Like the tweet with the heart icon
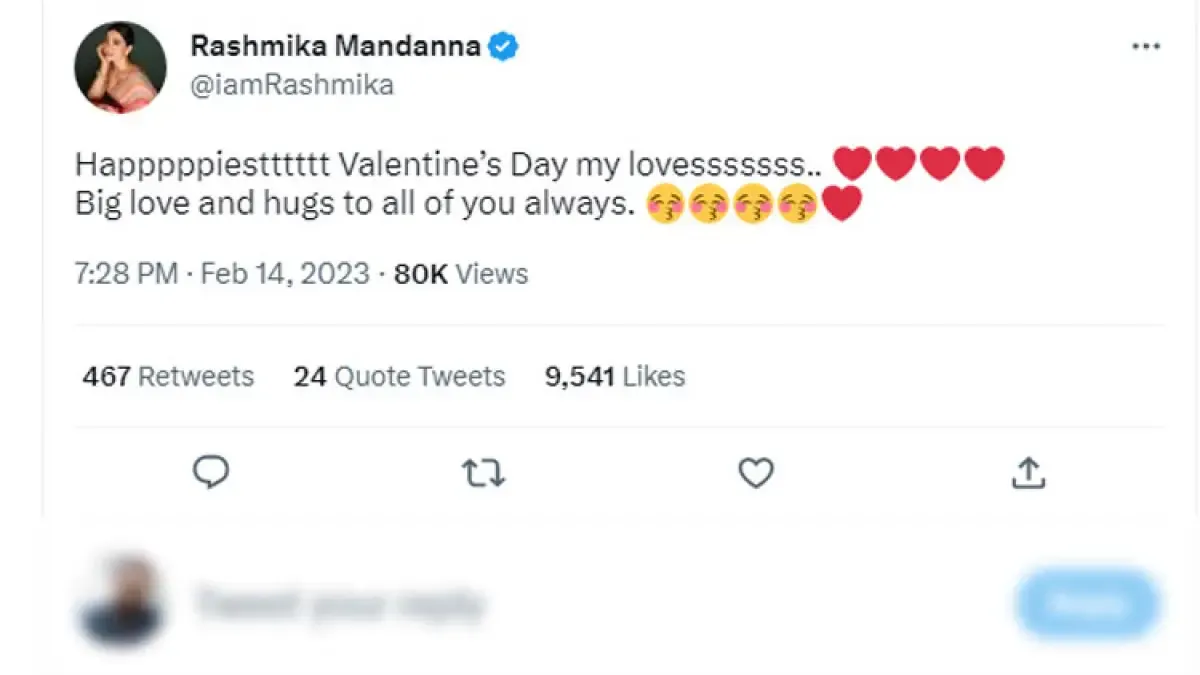Viewport: 1200px width, 675px height. click(x=756, y=473)
